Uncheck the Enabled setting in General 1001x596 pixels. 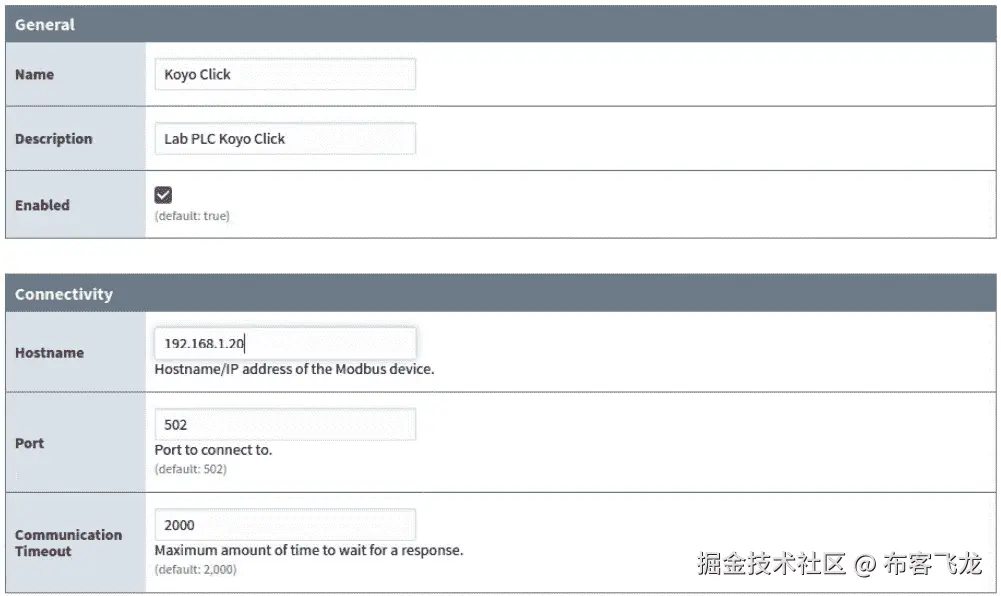[x=163, y=194]
